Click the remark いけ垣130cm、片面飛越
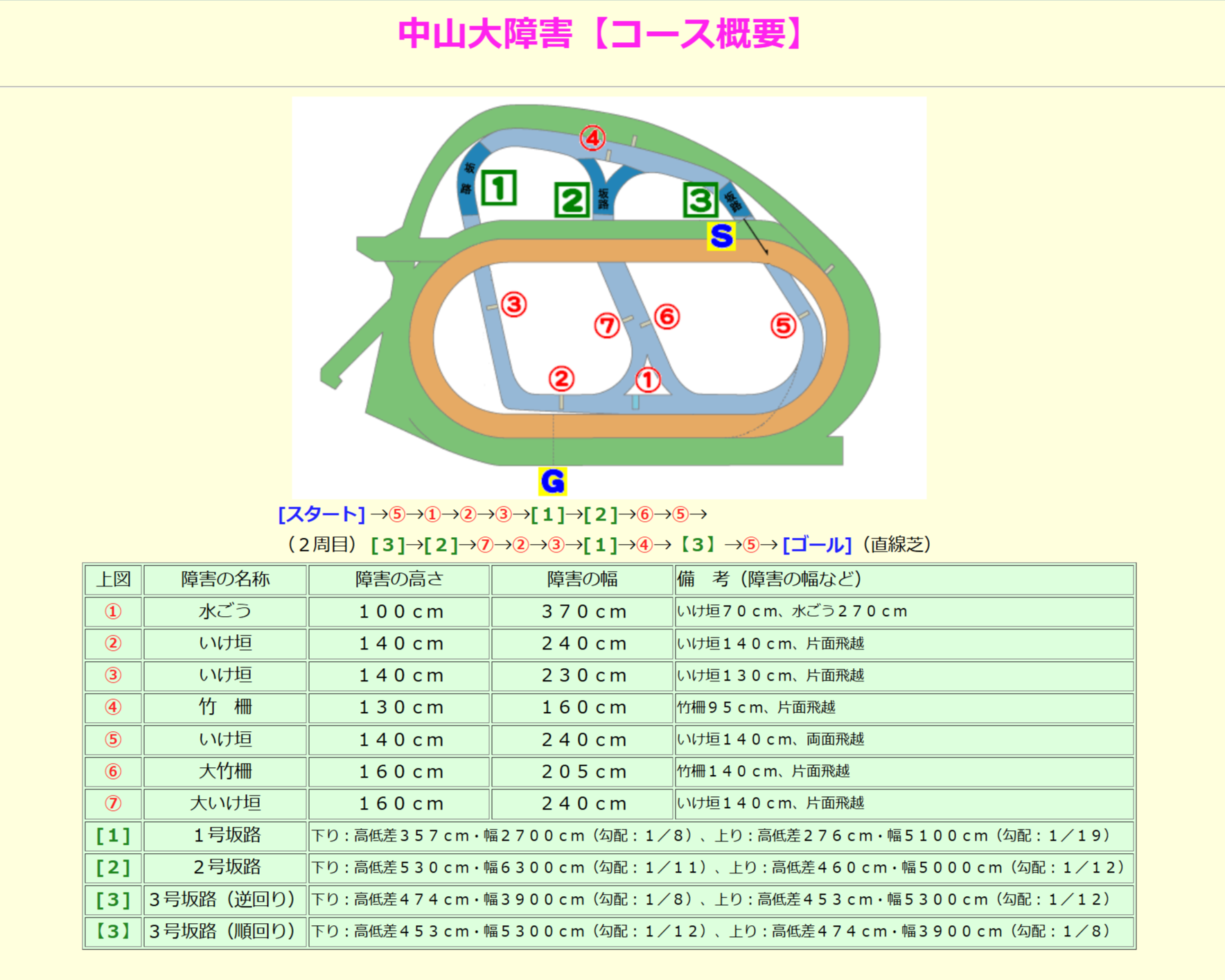Image resolution: width=1225 pixels, height=980 pixels. [770, 675]
